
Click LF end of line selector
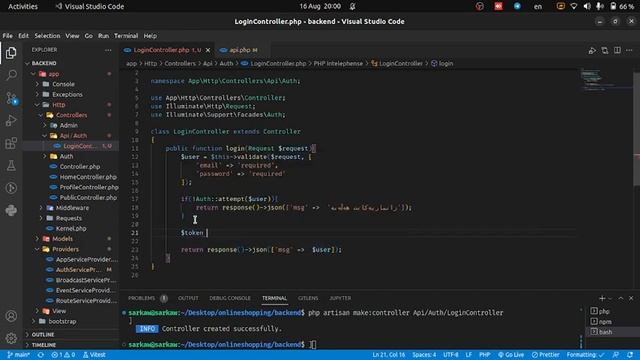pyautogui.click(x=469, y=355)
